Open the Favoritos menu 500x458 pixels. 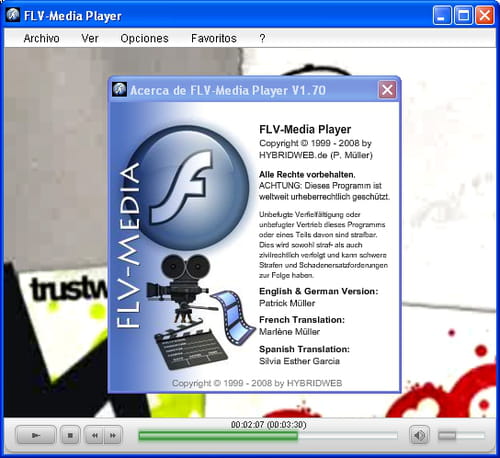(x=214, y=38)
